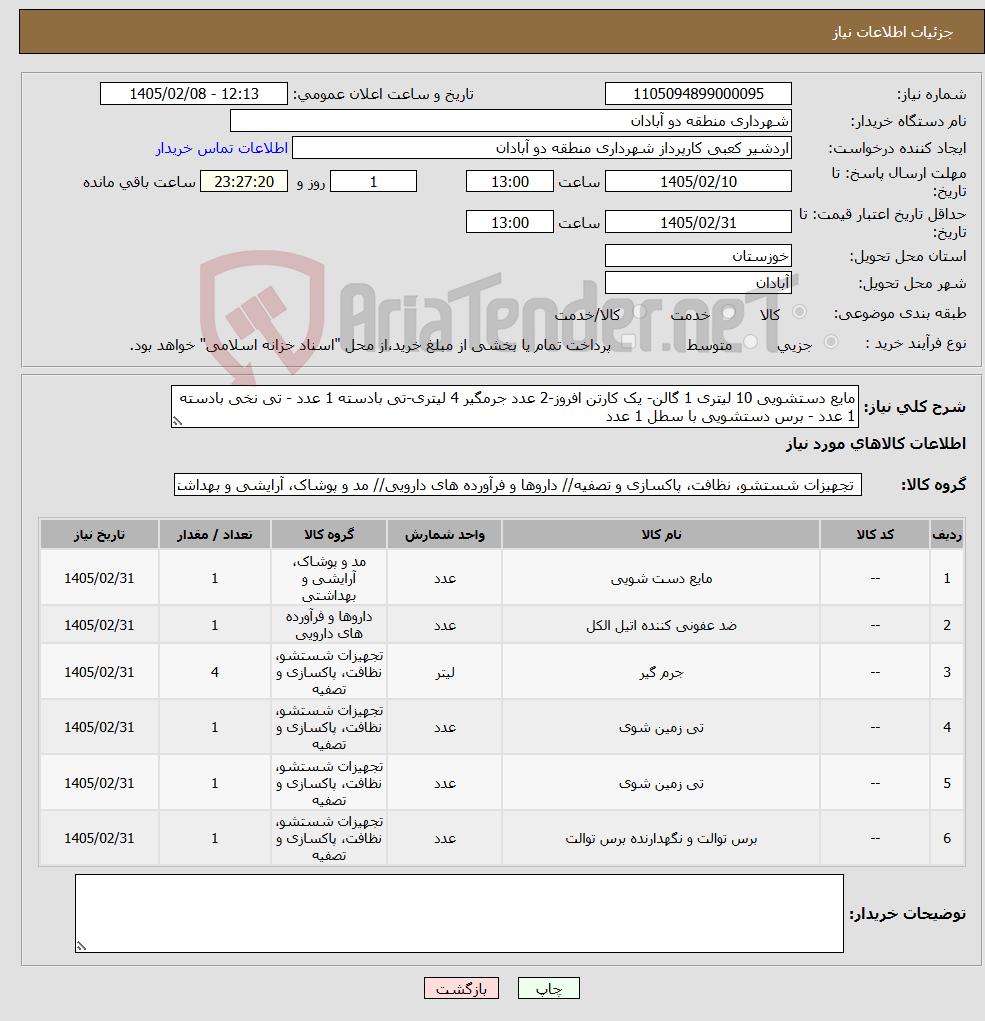Click the چاپ (print) button

click(x=548, y=988)
